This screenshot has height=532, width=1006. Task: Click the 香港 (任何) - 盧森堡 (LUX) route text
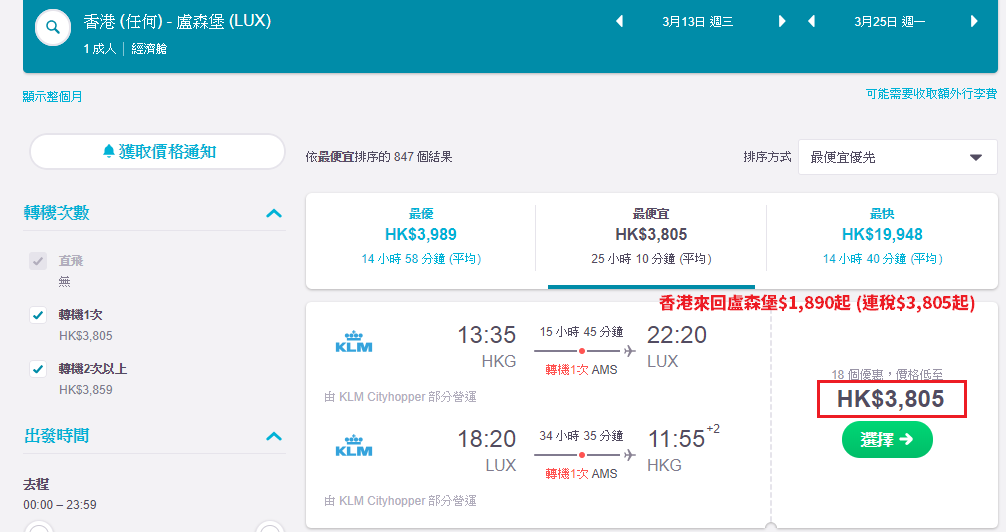coord(177,21)
